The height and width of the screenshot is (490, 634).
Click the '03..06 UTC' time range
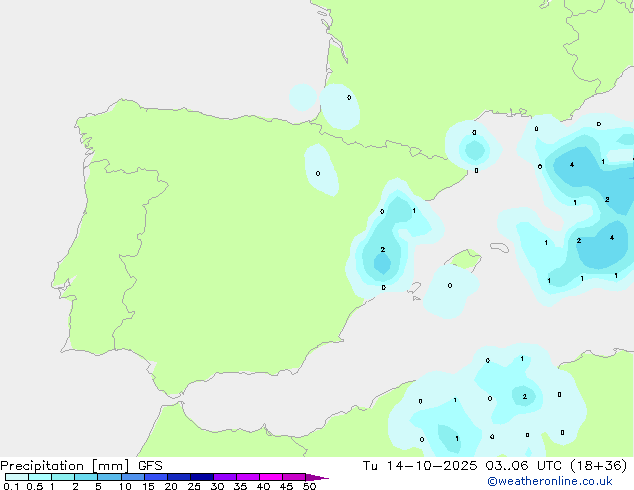tap(526, 466)
